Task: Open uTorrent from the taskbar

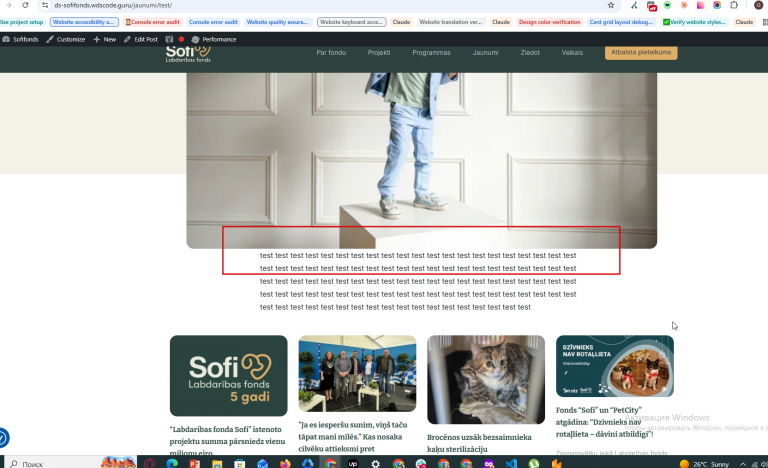Action: [533, 463]
